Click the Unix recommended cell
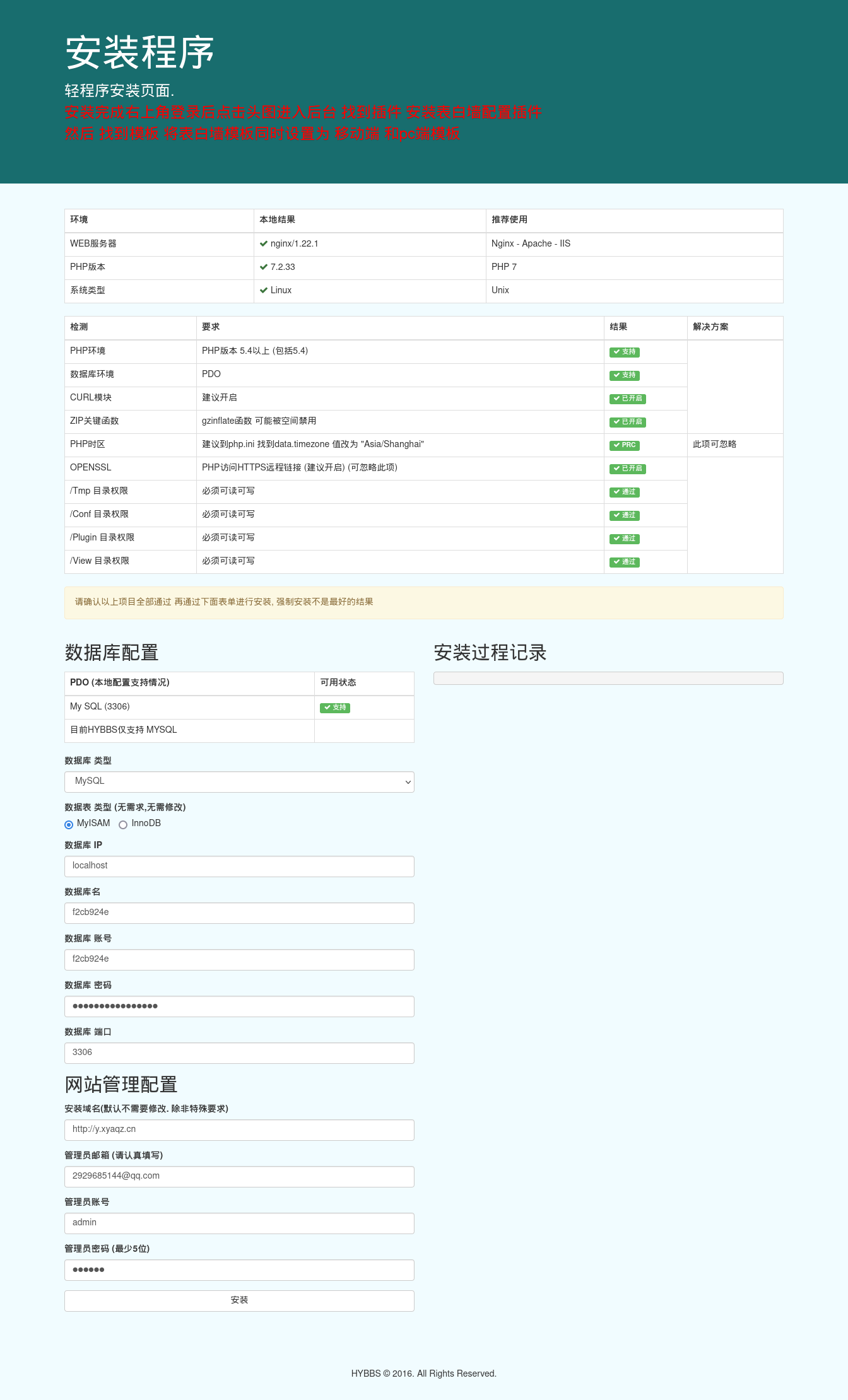 (634, 291)
